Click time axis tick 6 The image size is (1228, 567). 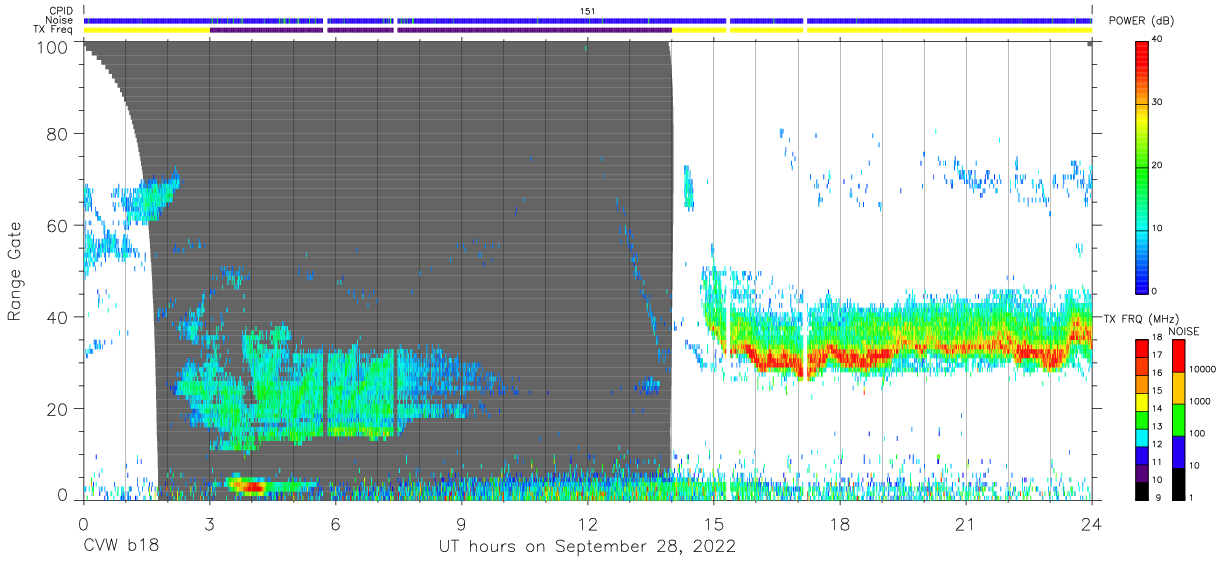click(335, 524)
